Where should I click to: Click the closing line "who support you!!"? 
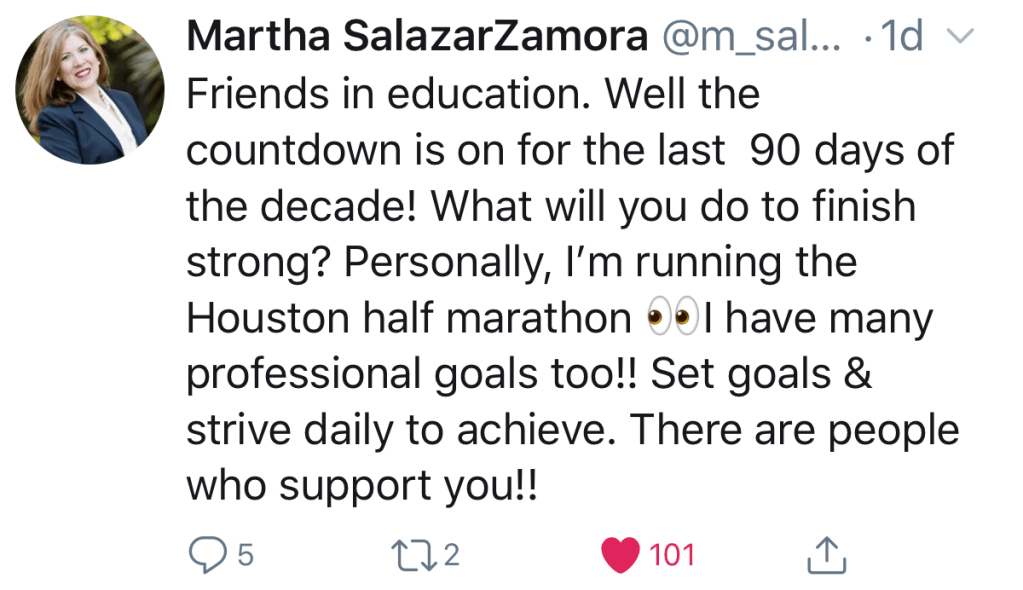[361, 487]
